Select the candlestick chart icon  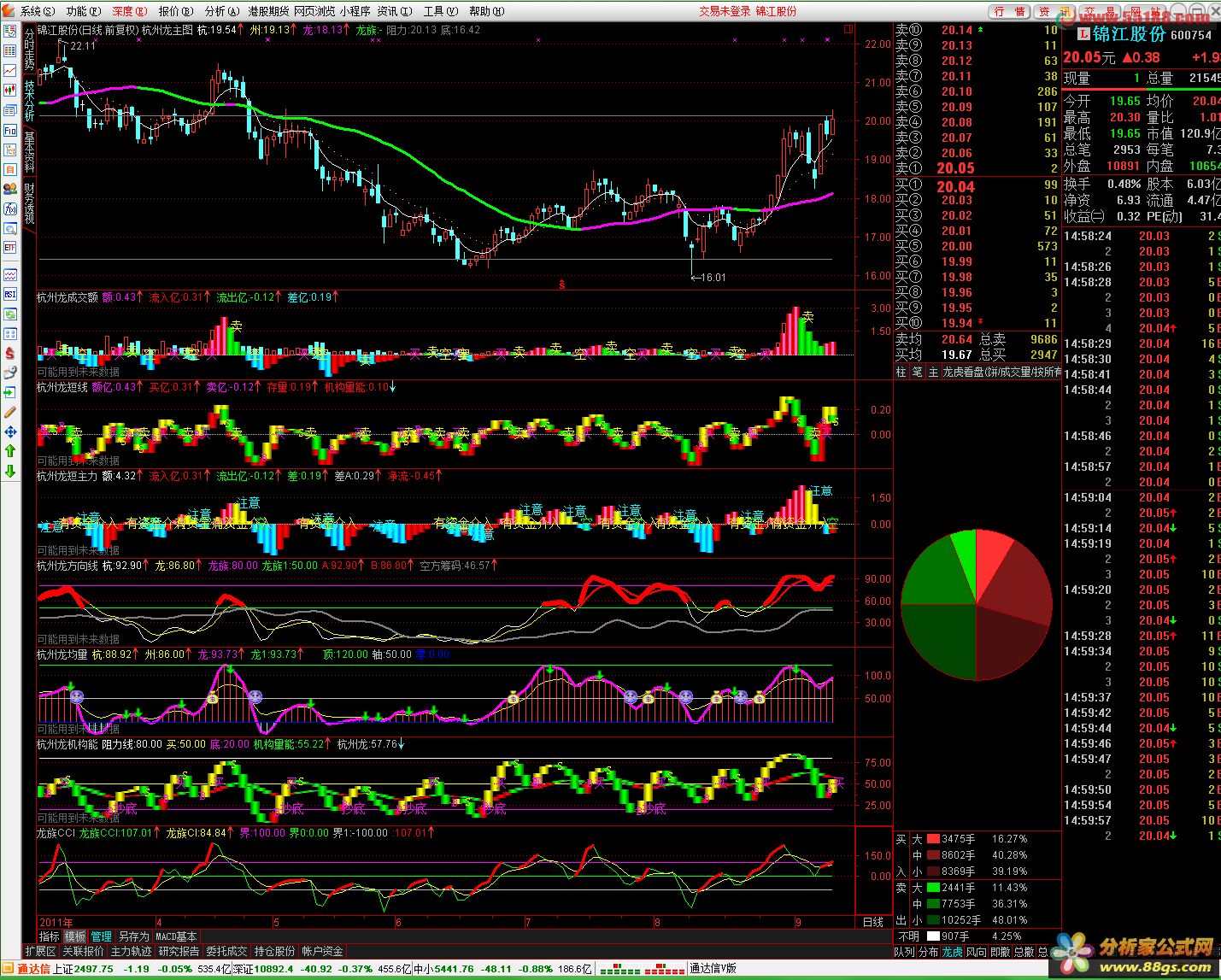point(10,90)
